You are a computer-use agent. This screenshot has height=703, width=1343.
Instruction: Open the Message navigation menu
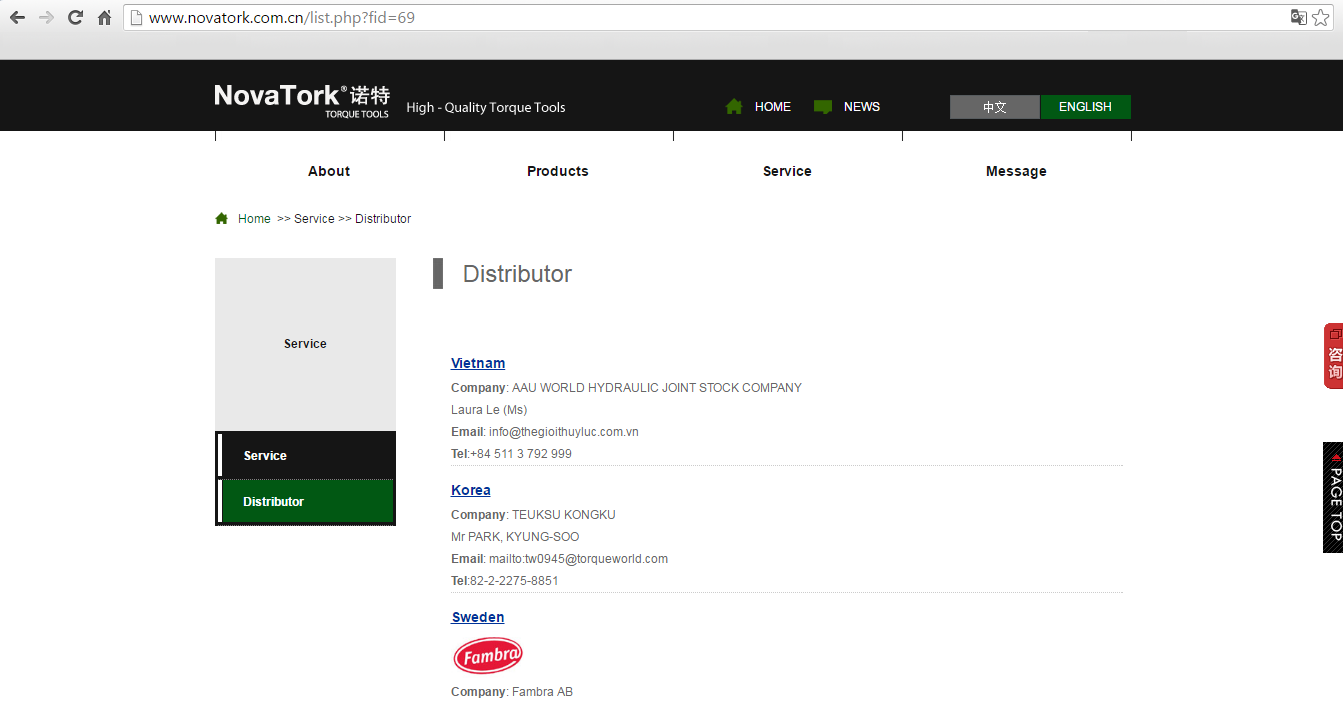(1016, 171)
